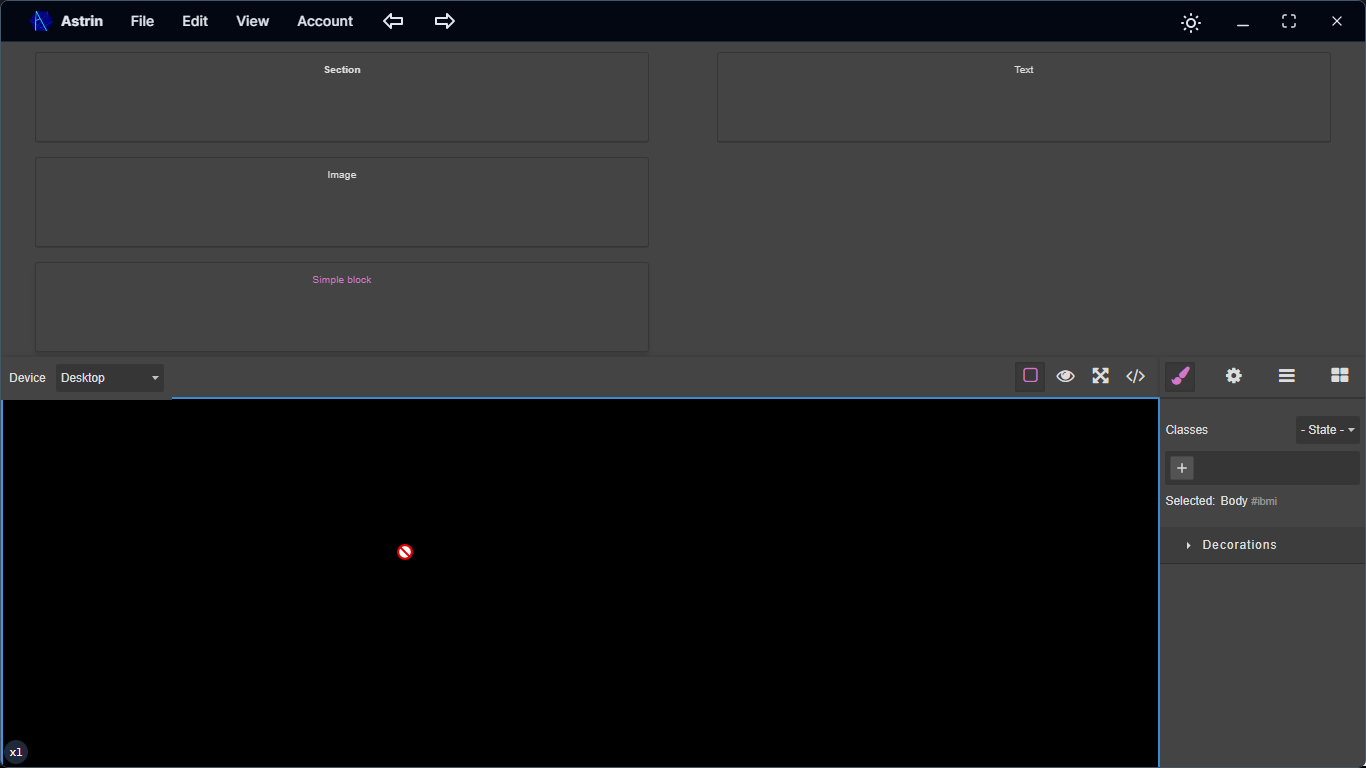Open the Edit menu

pos(195,21)
